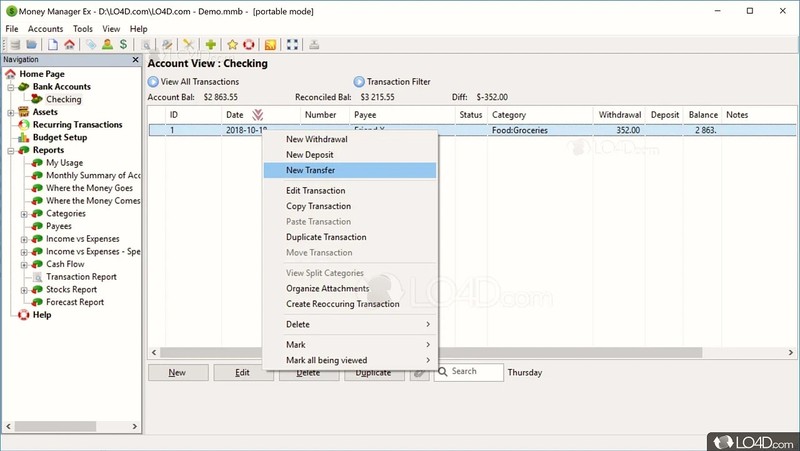This screenshot has height=451, width=800.
Task: Click the yellow star toolbar icon
Action: [x=233, y=45]
